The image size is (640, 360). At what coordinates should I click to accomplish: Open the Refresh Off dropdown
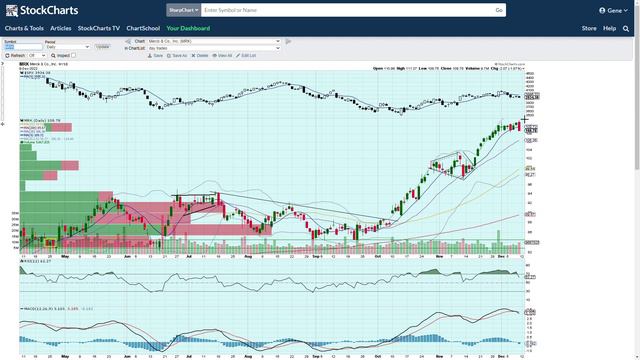click(x=37, y=56)
